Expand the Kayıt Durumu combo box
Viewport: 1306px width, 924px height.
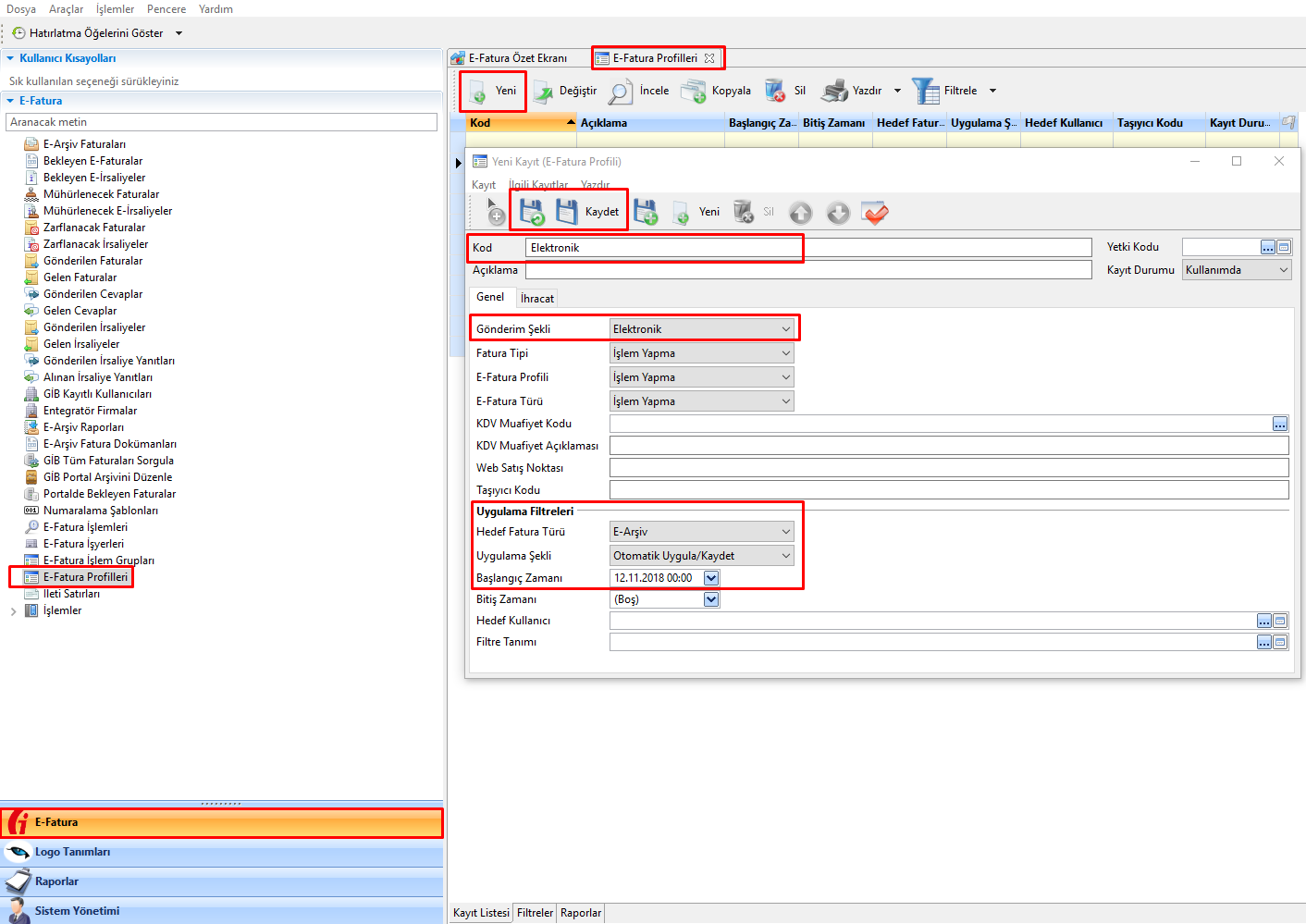1283,270
